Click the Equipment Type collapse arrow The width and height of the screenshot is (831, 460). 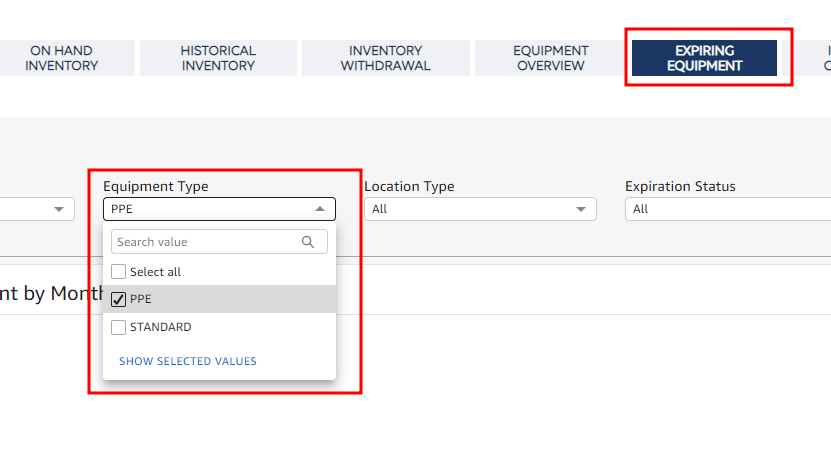tap(320, 209)
